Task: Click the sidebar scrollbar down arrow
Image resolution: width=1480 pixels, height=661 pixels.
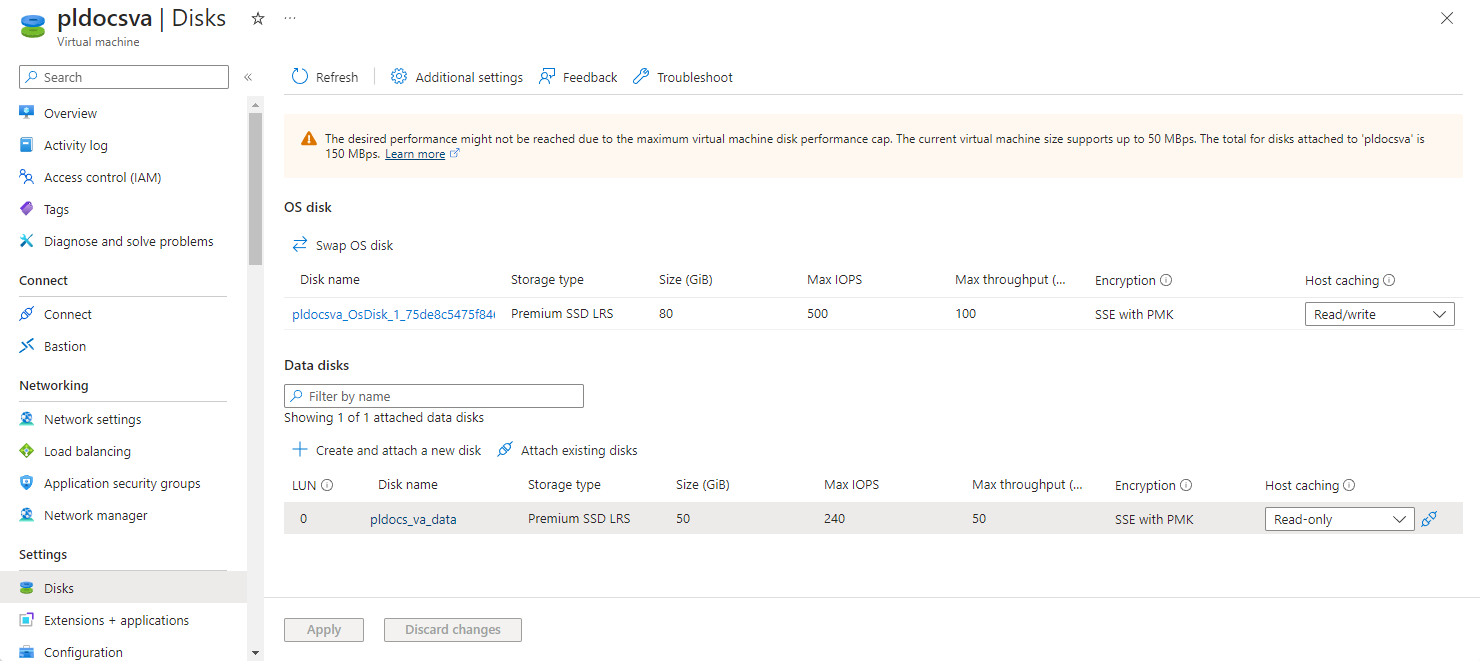Action: pos(255,652)
